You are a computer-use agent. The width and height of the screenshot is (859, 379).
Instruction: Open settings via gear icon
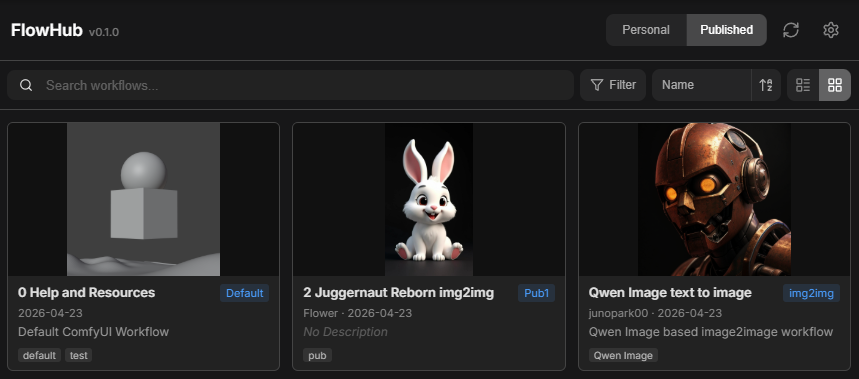click(831, 30)
